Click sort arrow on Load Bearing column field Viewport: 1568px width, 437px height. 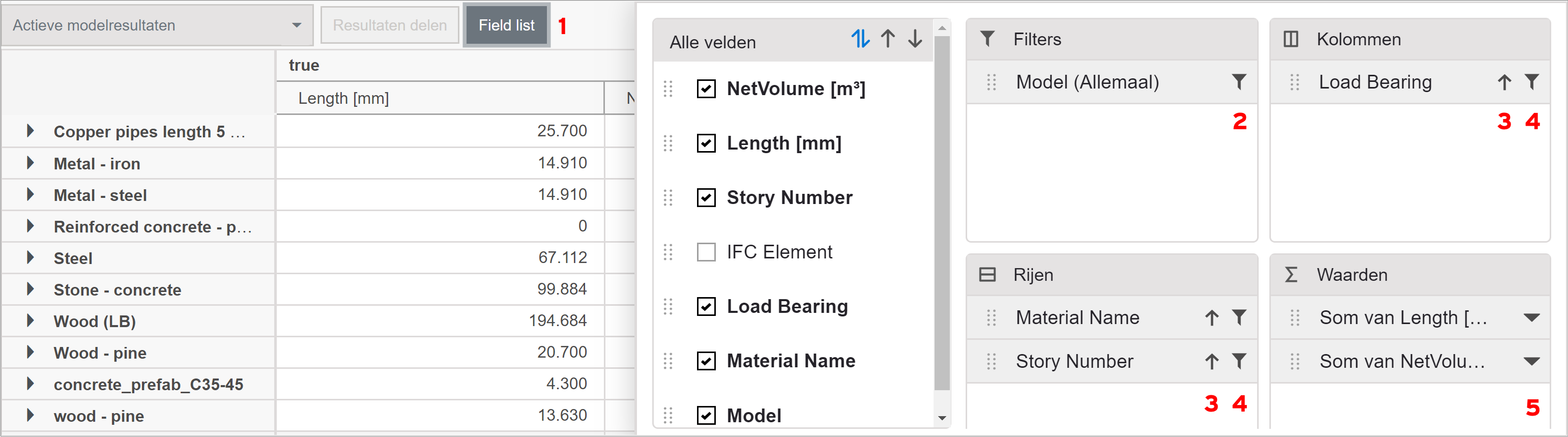pos(1504,81)
